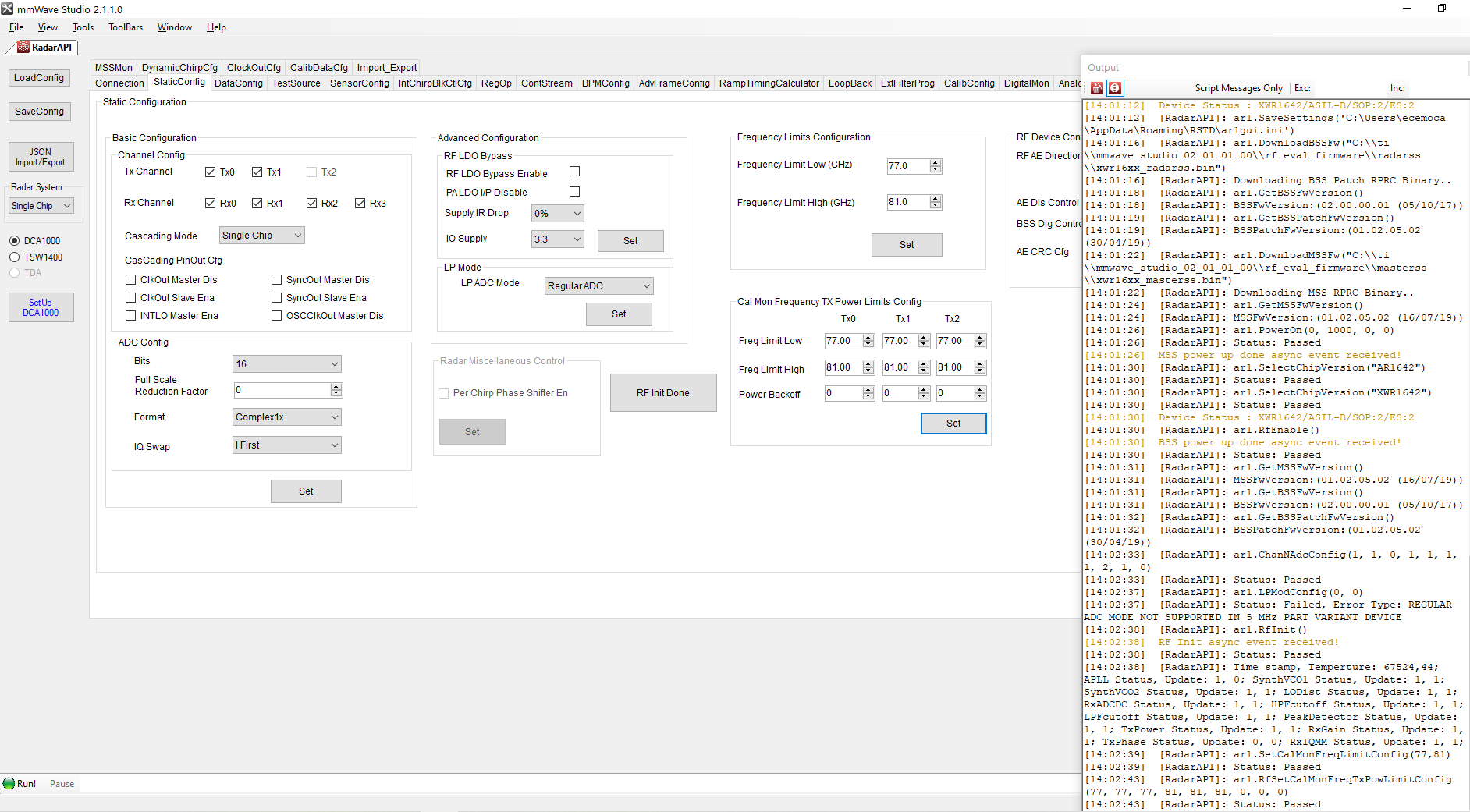This screenshot has height=812, width=1470.
Task: Click Set beside IO Supply
Action: 630,240
